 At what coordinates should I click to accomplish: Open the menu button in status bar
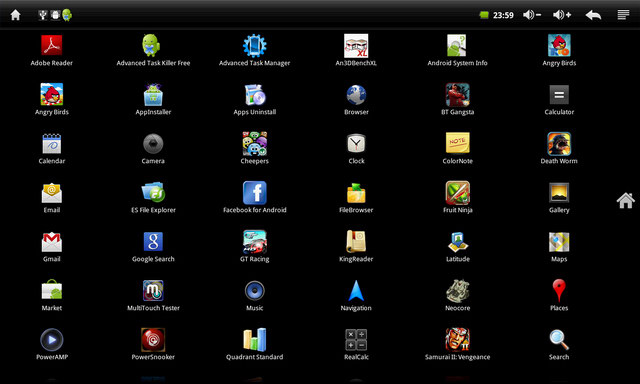tap(623, 15)
